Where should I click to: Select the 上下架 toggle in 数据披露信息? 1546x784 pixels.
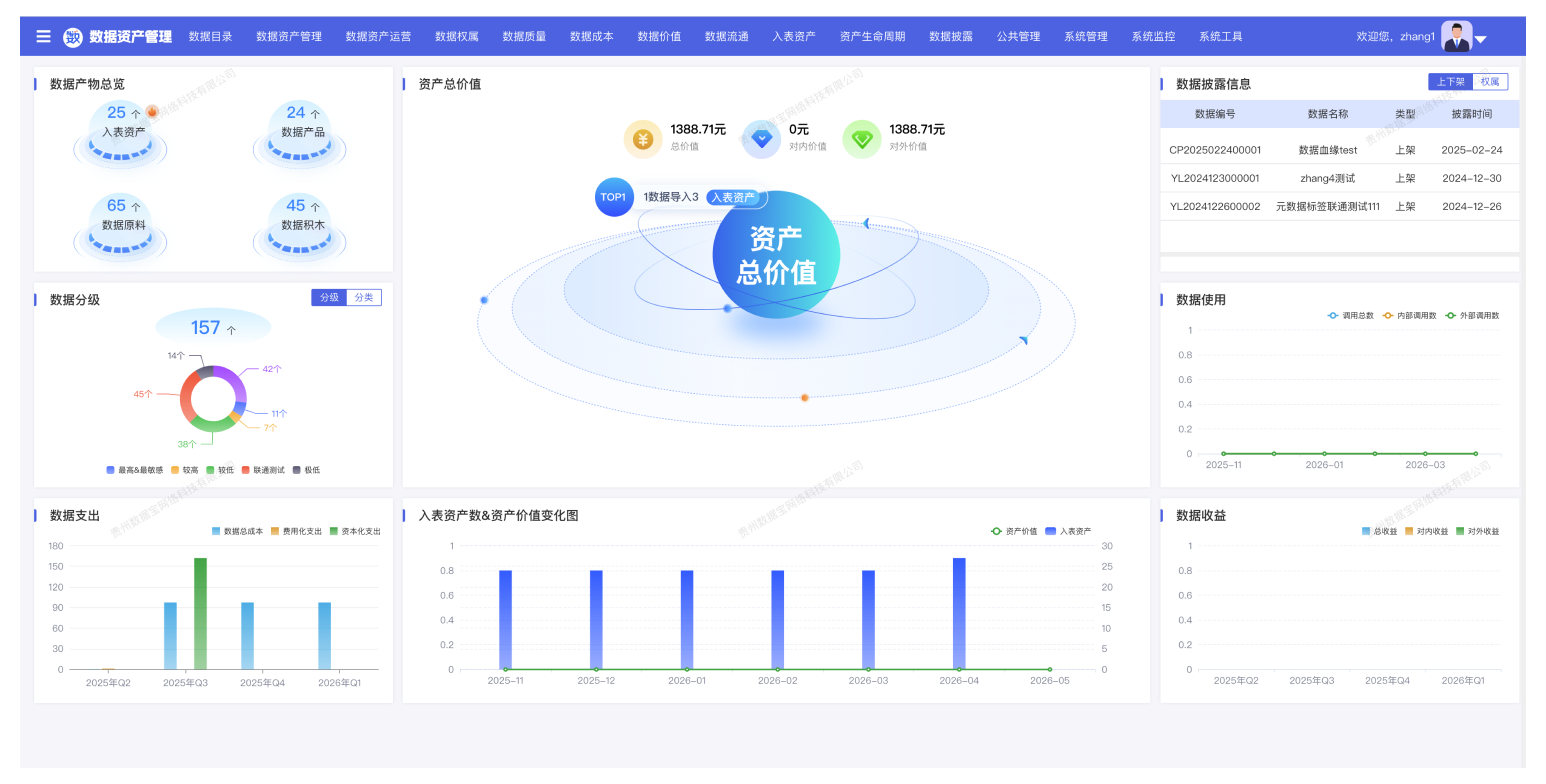(1451, 82)
